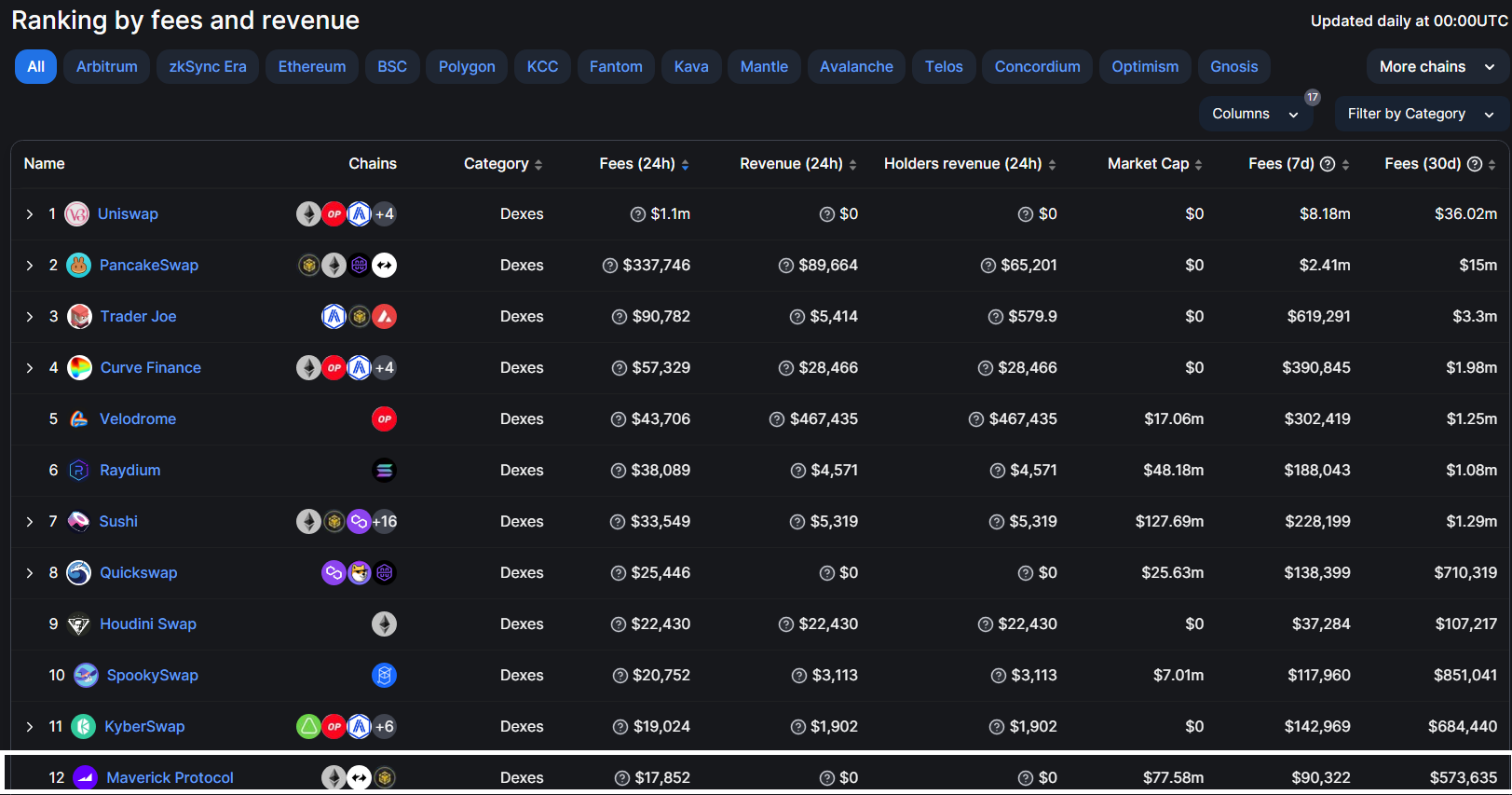Expand the Sushi row
The width and height of the screenshot is (1512, 795).
(30, 522)
